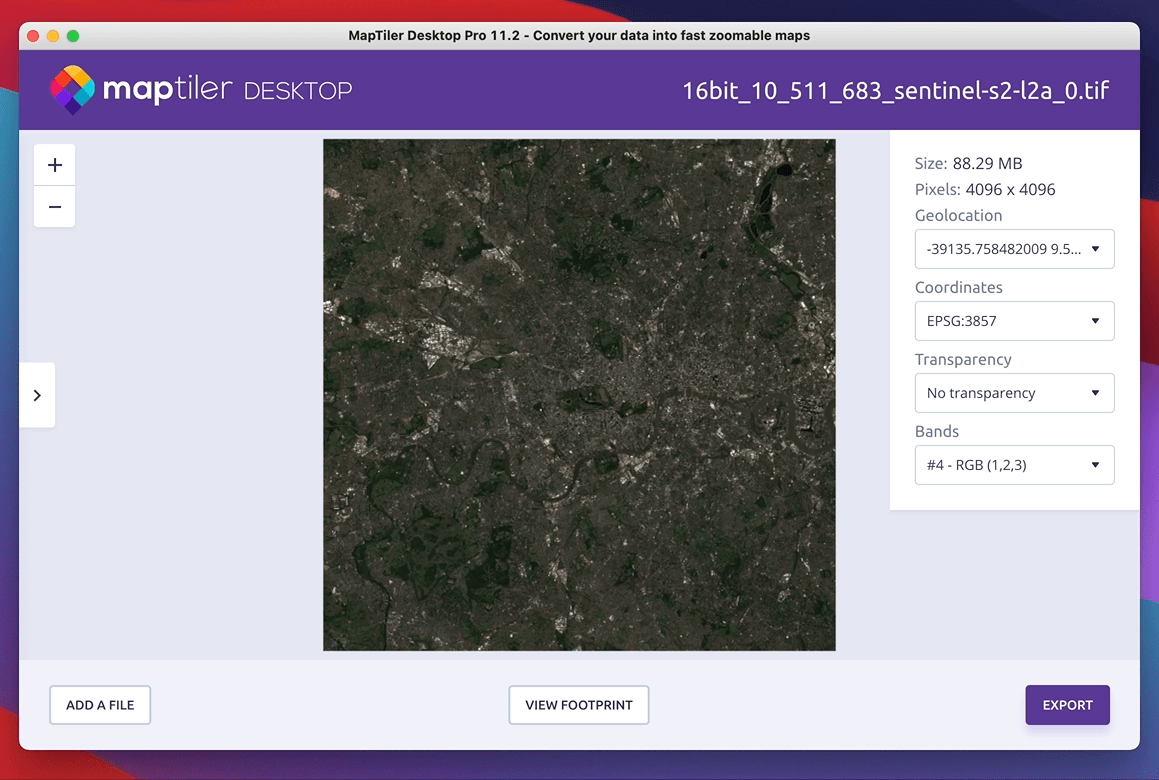Click the Pixels 4096 x 4096 text
The image size is (1159, 780).
point(984,190)
